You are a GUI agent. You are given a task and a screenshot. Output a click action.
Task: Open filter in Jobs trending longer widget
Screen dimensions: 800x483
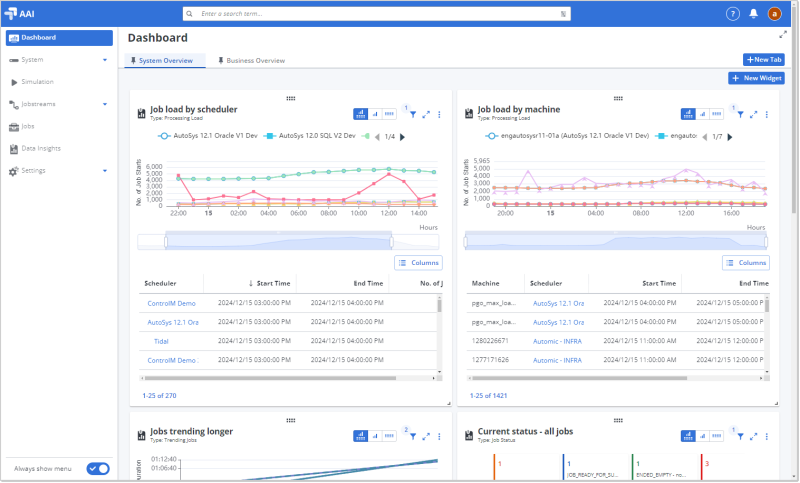pos(413,436)
